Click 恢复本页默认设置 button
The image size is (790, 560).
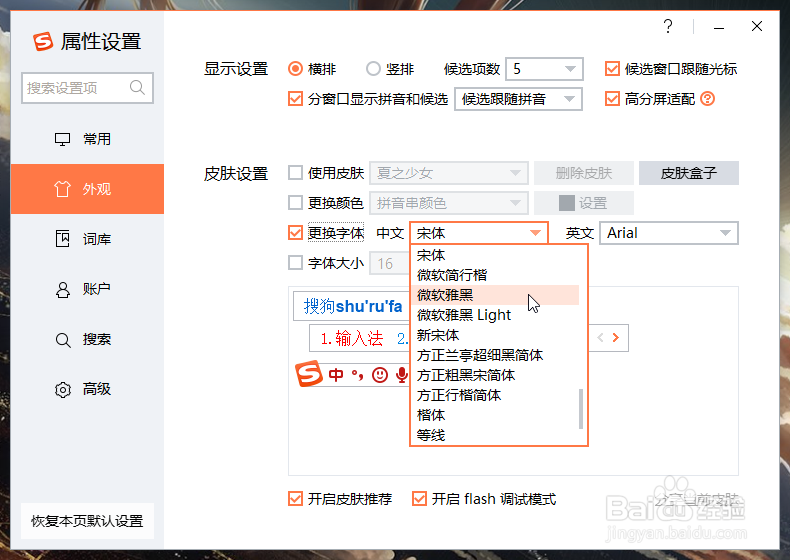coord(87,521)
